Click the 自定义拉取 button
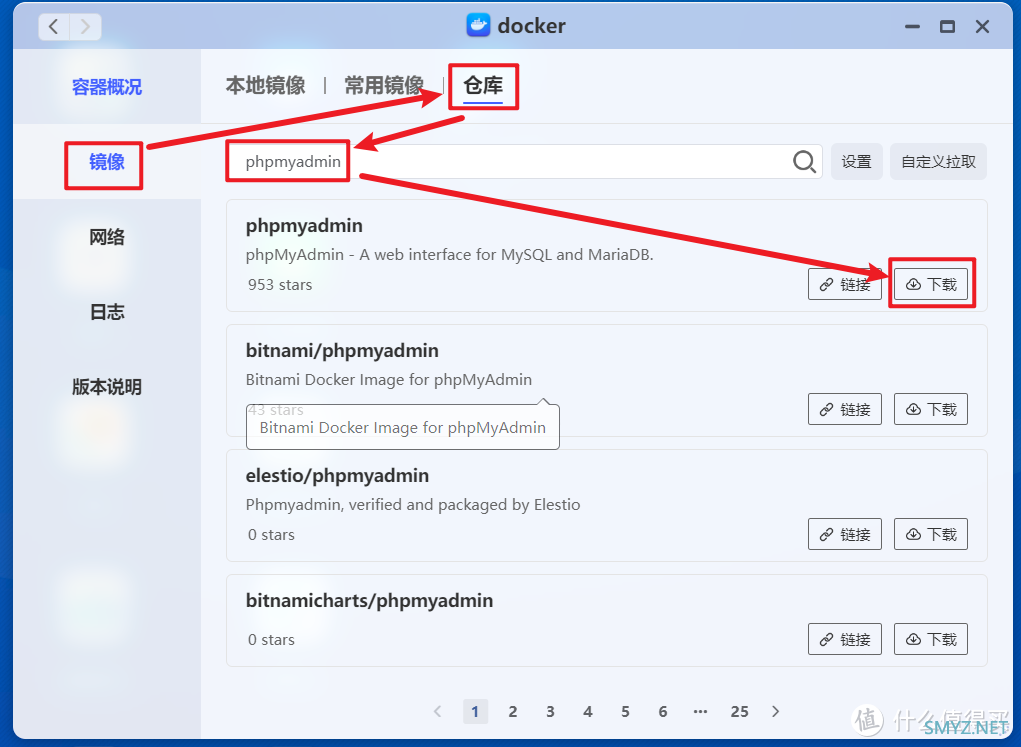The image size is (1021, 747). (938, 162)
